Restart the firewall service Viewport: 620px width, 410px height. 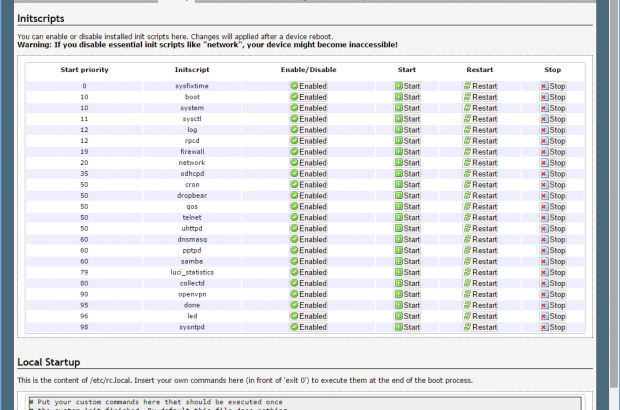[480, 152]
